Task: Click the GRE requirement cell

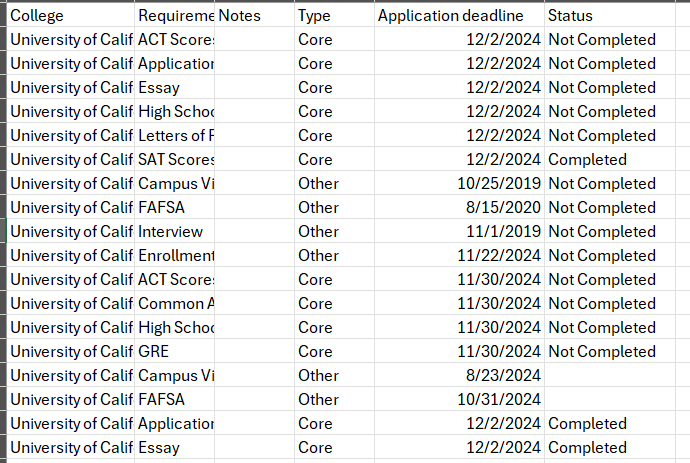Action: click(x=176, y=352)
